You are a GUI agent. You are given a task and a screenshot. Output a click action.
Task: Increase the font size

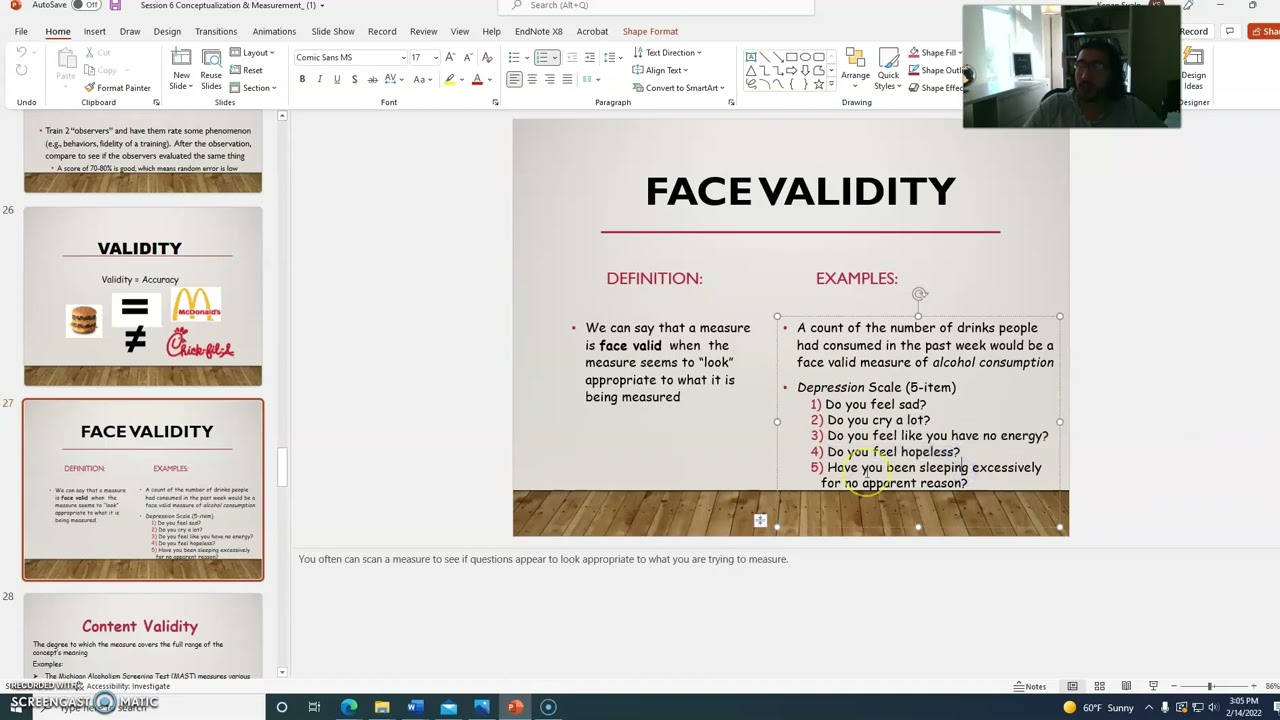coord(450,57)
